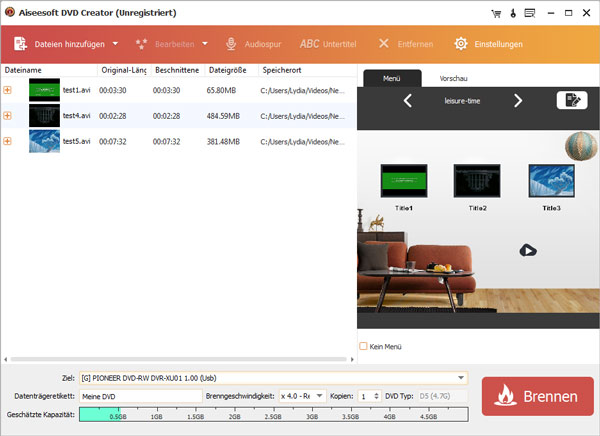The image size is (600, 436).
Task: Click the Untertitel ABC icon
Action: coord(310,44)
